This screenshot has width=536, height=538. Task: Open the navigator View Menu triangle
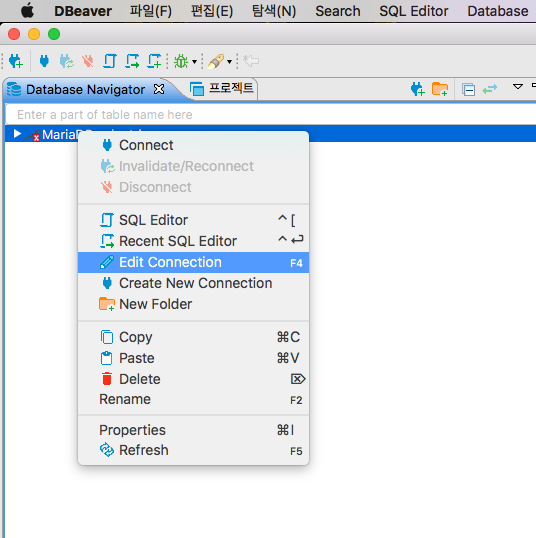(518, 86)
